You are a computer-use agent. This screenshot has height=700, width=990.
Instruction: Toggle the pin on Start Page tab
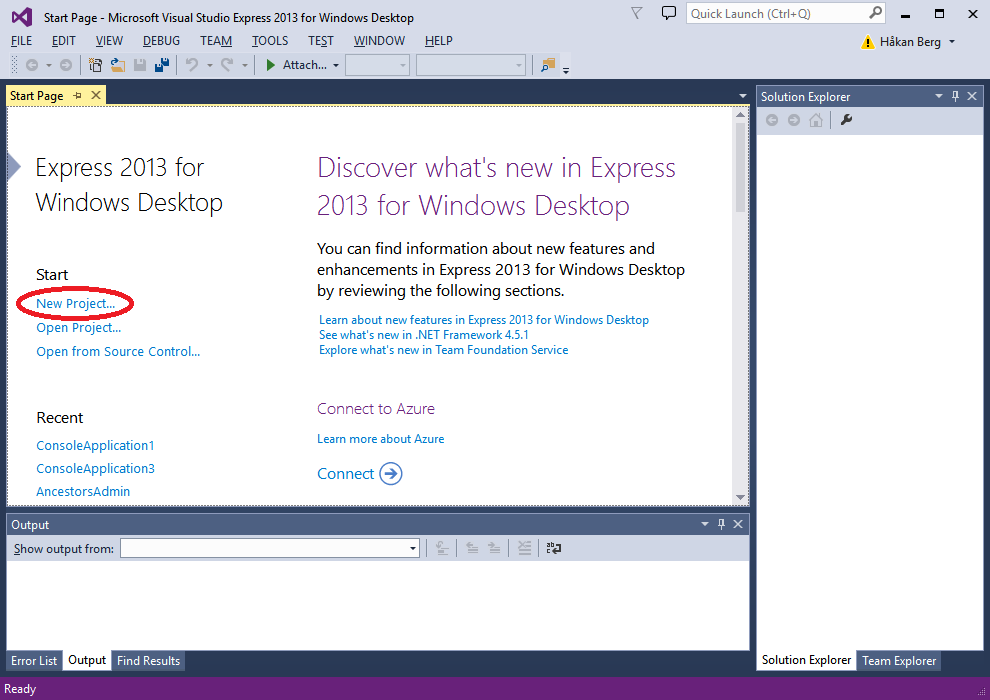(78, 96)
